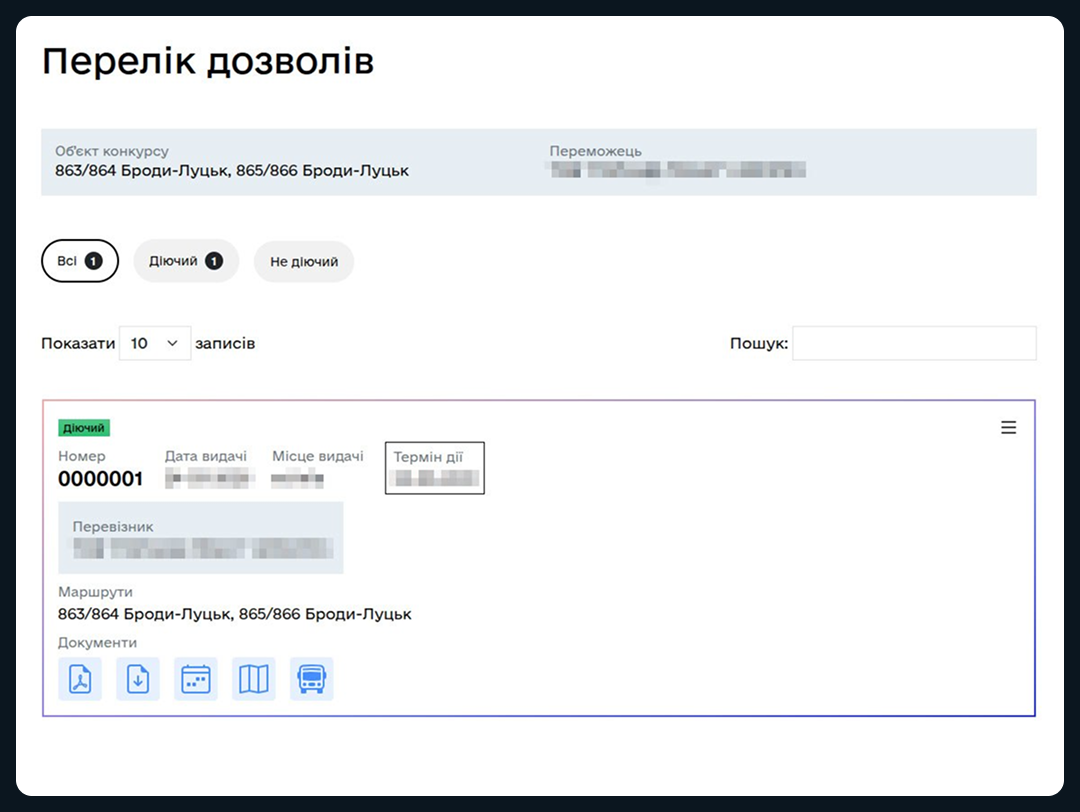Focus the "Пошук" search field
The width and height of the screenshot is (1080, 812).
[914, 343]
